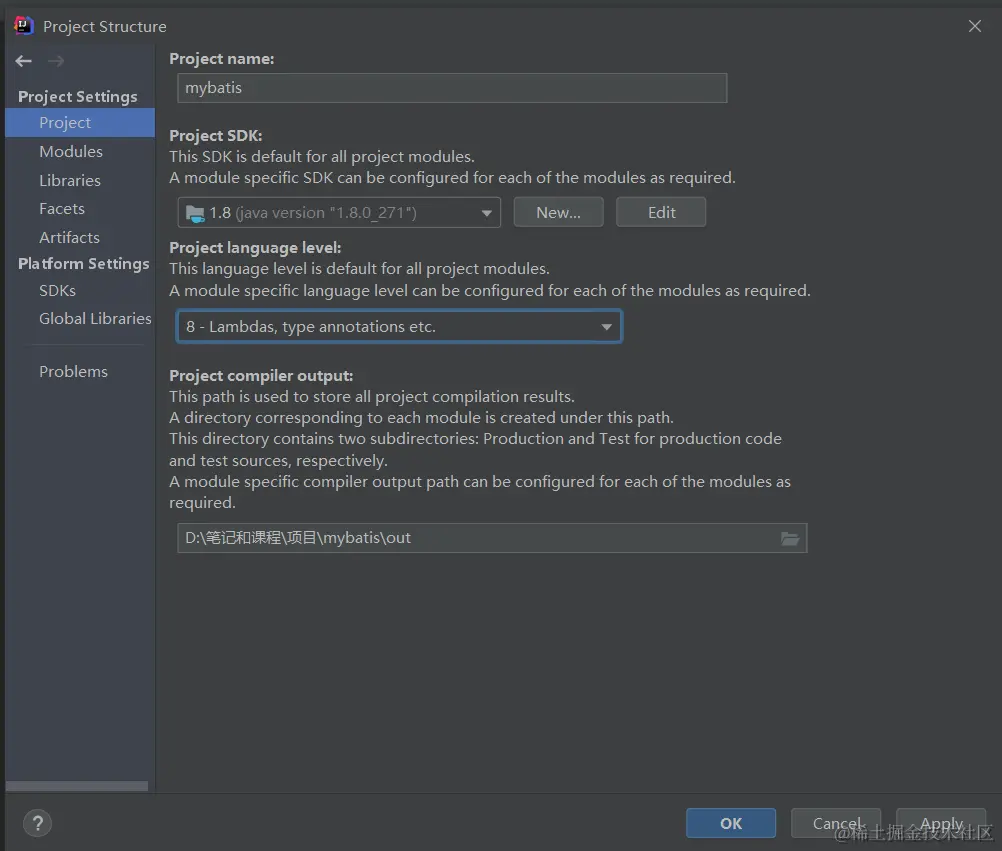The image size is (1002, 851).
Task: Open the Libraries settings page
Action: tap(70, 180)
